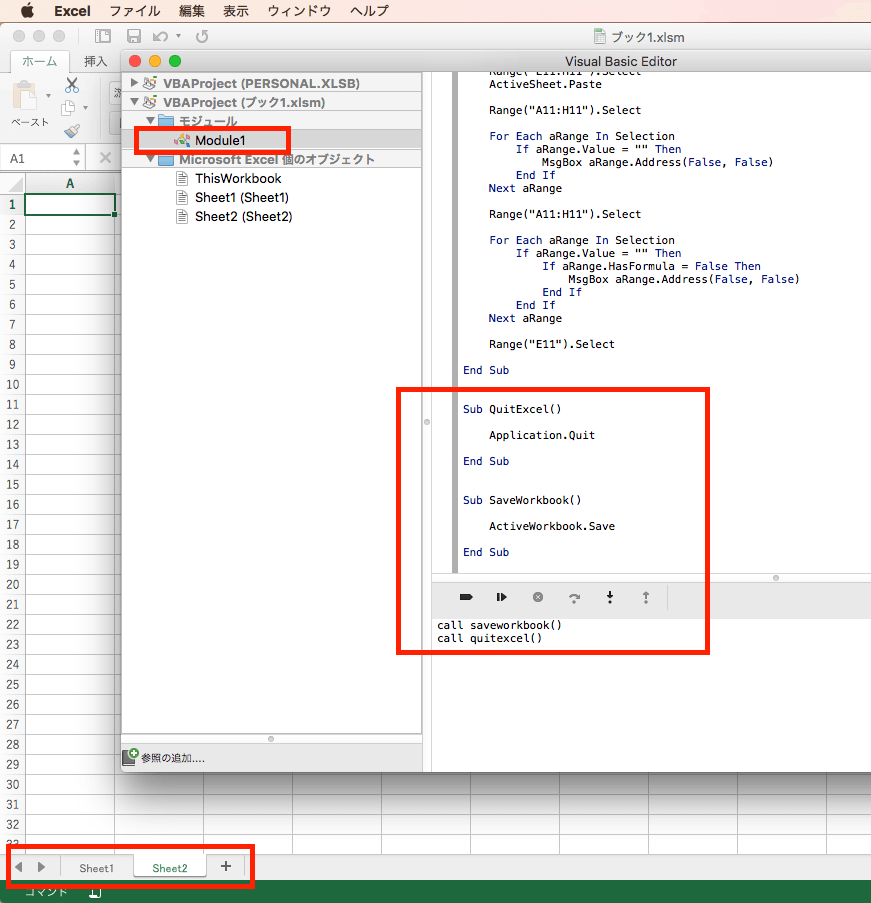Viewport: 871px width, 903px height.
Task: Expand VBAProject (PERSONAL.XLSB) tree node
Action: click(134, 83)
